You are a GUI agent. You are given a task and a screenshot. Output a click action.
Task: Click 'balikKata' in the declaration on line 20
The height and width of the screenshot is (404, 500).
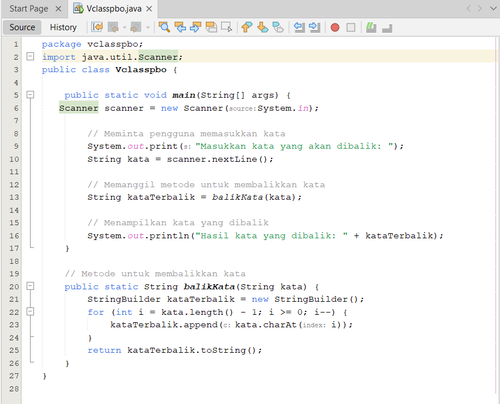click(209, 287)
